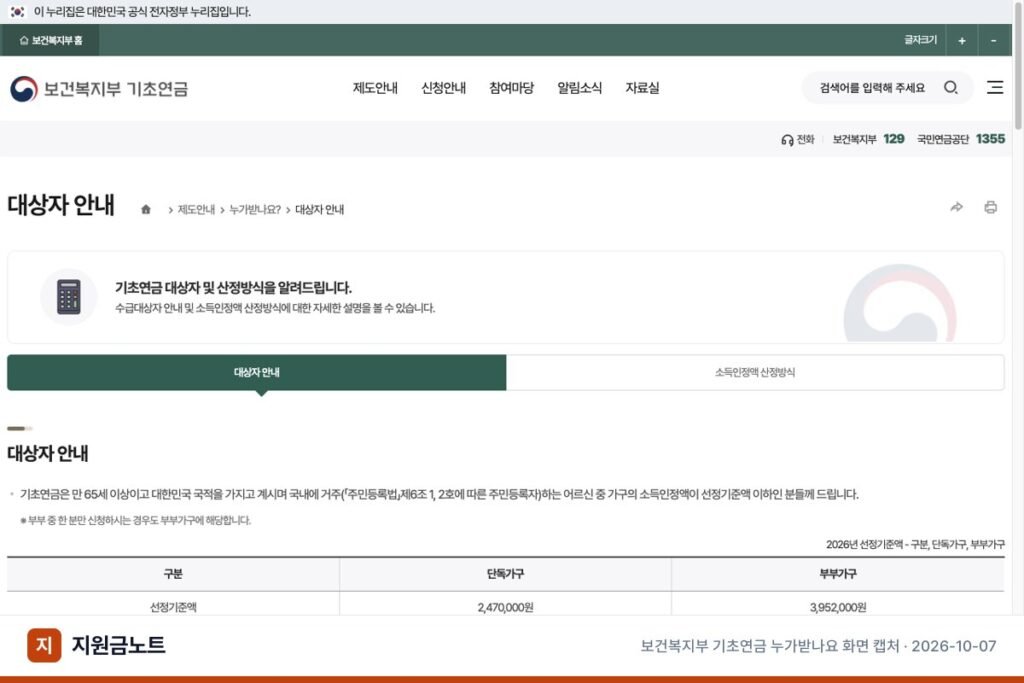The height and width of the screenshot is (683, 1024).
Task: Click the headset 전화 icon
Action: (x=787, y=140)
